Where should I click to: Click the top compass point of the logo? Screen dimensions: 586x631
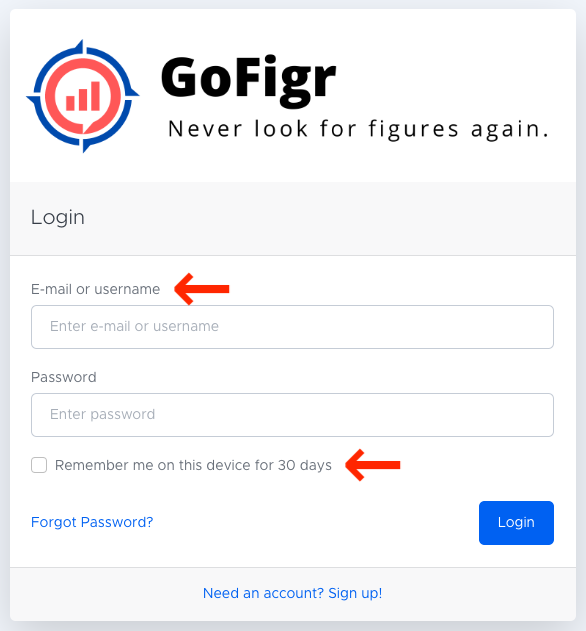[x=81, y=46]
